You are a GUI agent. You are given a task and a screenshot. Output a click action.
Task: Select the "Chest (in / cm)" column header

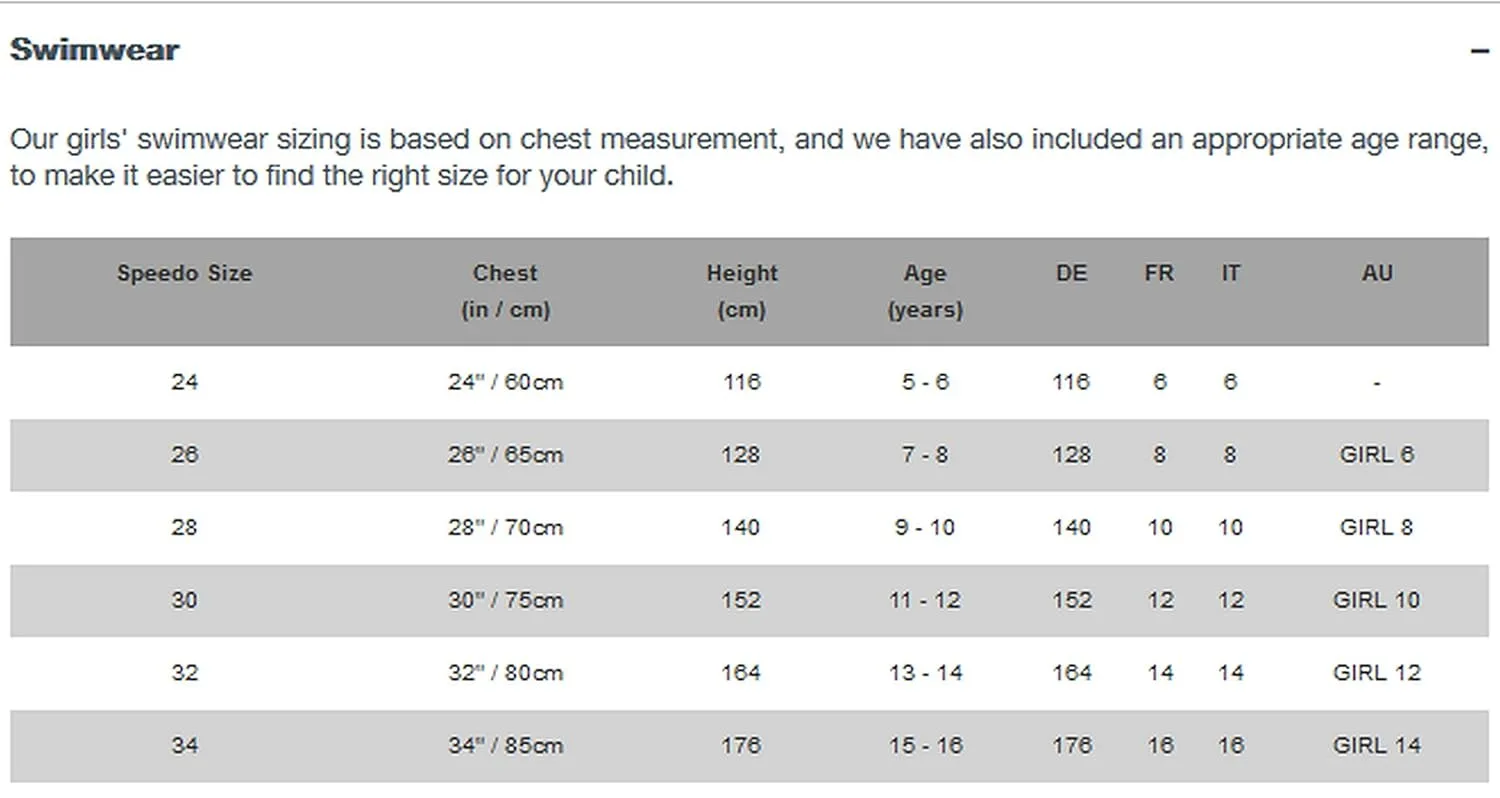point(505,291)
